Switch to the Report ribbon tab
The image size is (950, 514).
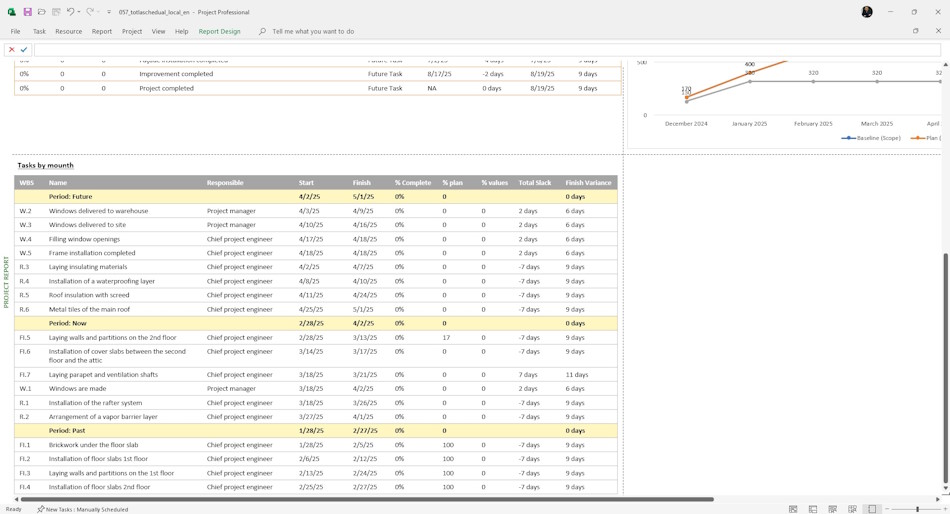coord(102,31)
